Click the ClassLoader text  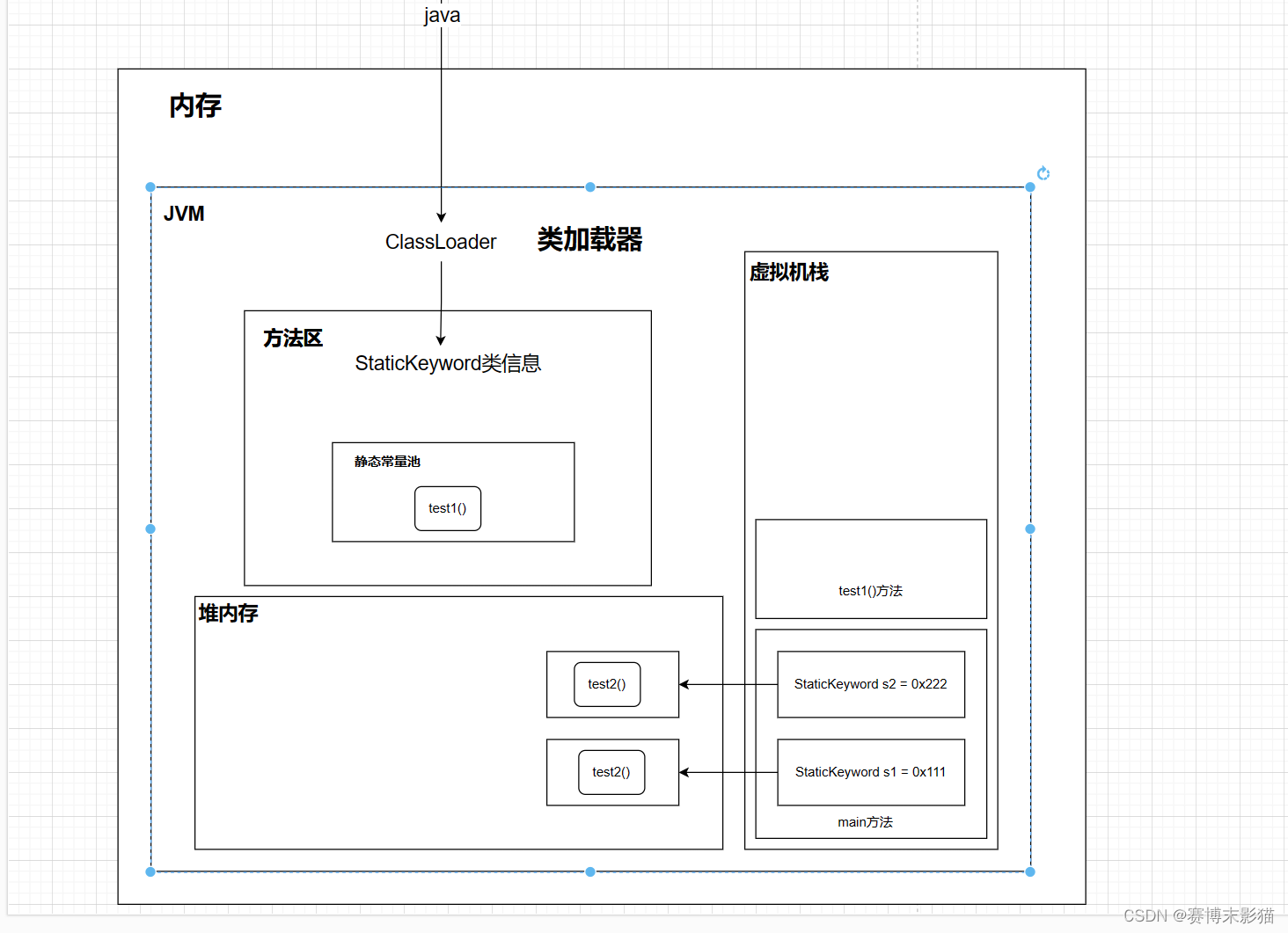(441, 242)
